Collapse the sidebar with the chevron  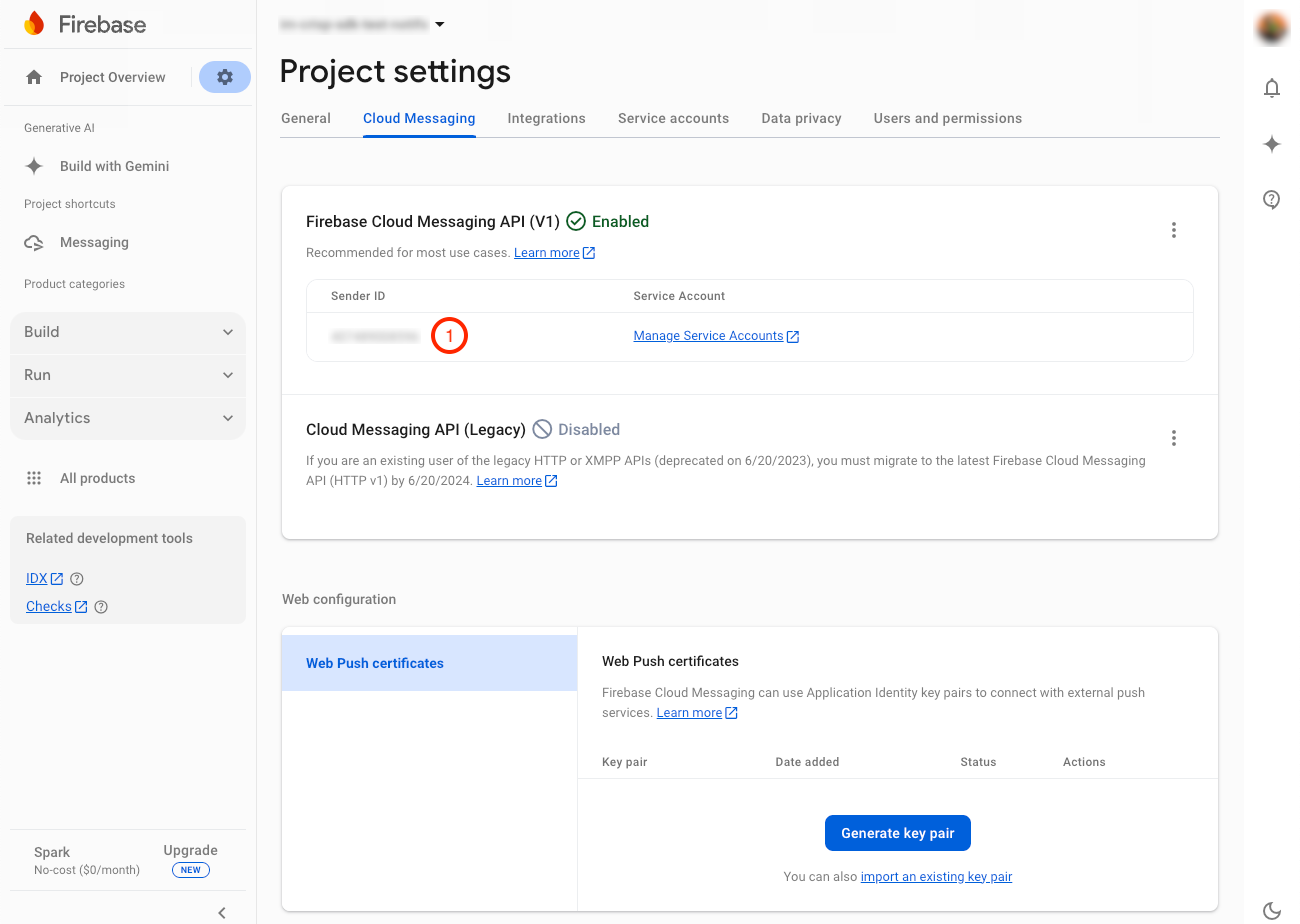(222, 912)
